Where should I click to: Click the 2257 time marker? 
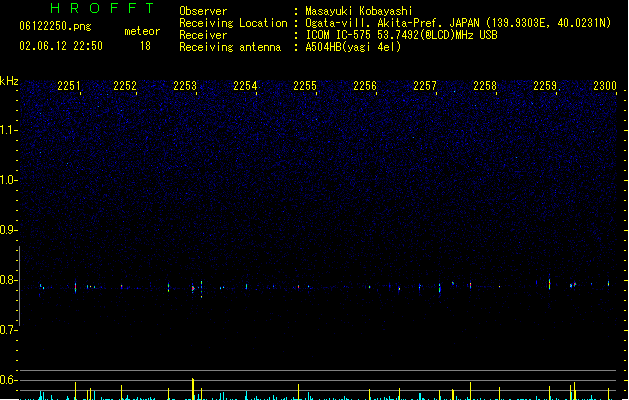pyautogui.click(x=425, y=86)
